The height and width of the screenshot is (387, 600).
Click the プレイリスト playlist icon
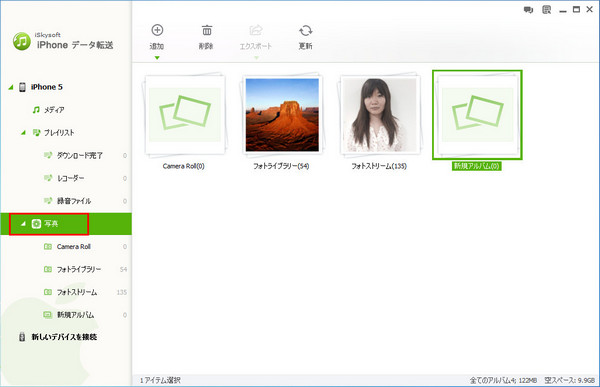pos(37,132)
